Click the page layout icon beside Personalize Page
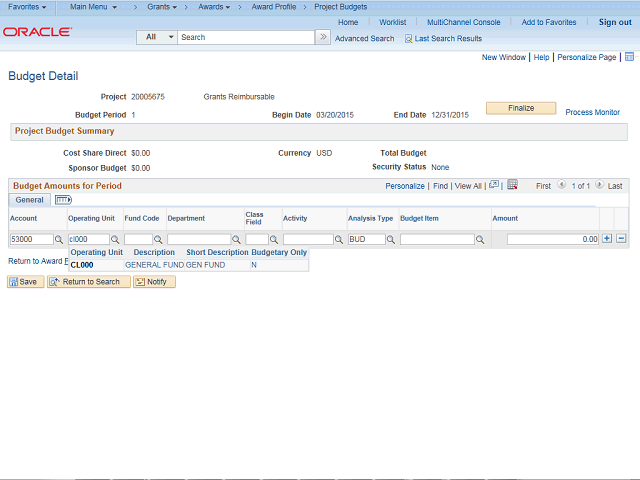The image size is (640, 480). [x=629, y=57]
